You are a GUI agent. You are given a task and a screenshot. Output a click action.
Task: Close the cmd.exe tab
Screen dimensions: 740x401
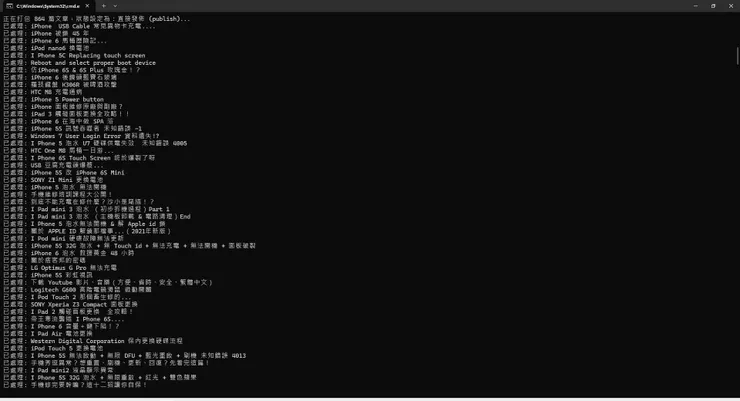coord(87,6)
